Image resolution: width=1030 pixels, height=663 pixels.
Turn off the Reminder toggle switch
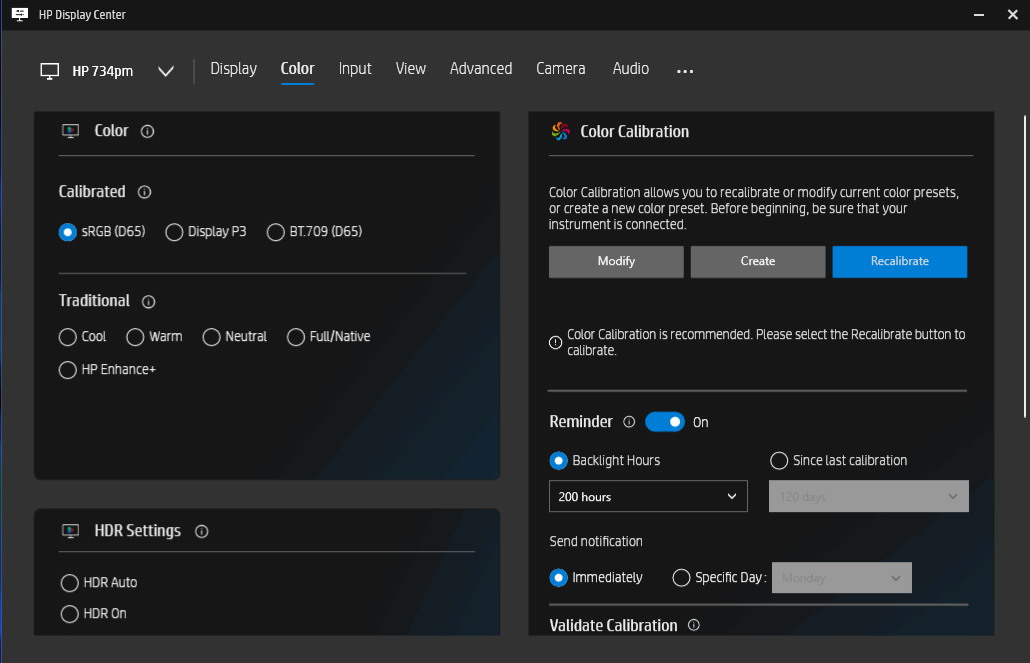pyautogui.click(x=665, y=422)
